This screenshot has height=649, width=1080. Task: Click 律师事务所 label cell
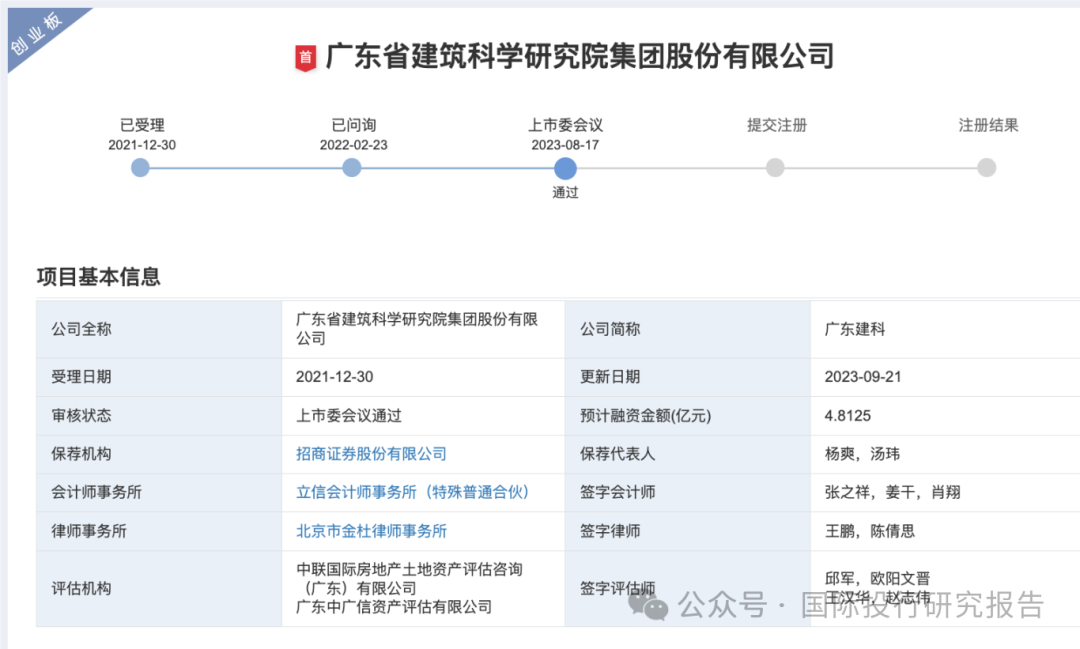tap(159, 531)
